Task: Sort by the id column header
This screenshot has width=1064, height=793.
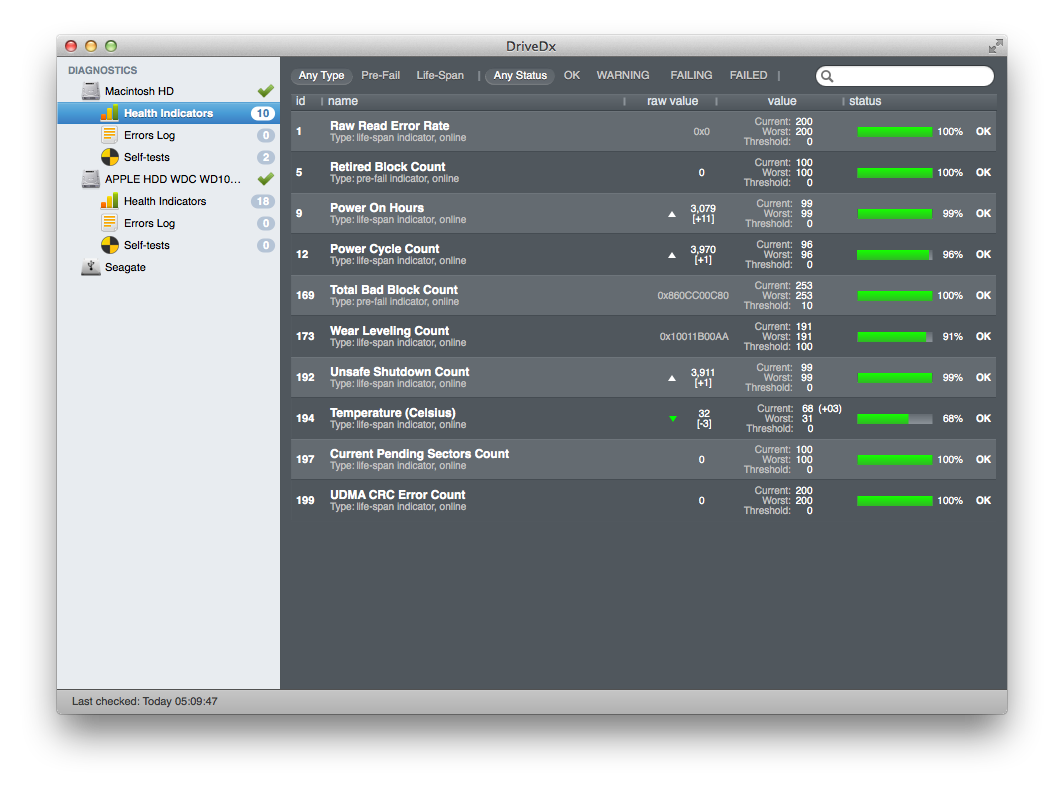Action: coord(301,101)
